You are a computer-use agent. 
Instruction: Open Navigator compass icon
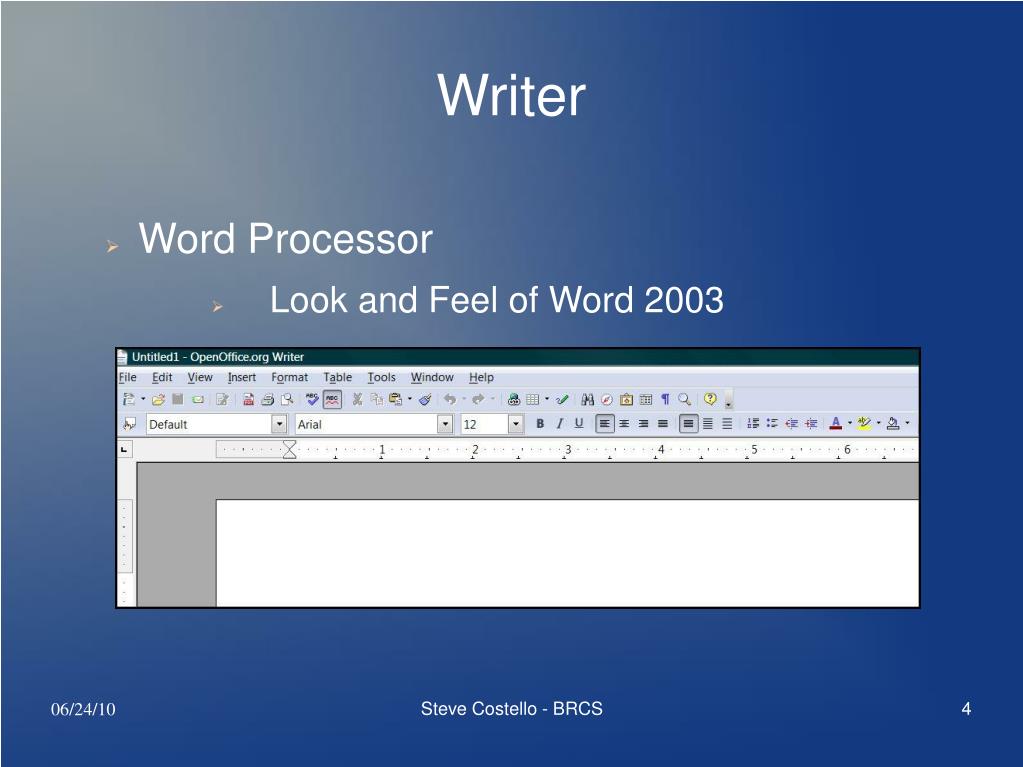tap(607, 399)
